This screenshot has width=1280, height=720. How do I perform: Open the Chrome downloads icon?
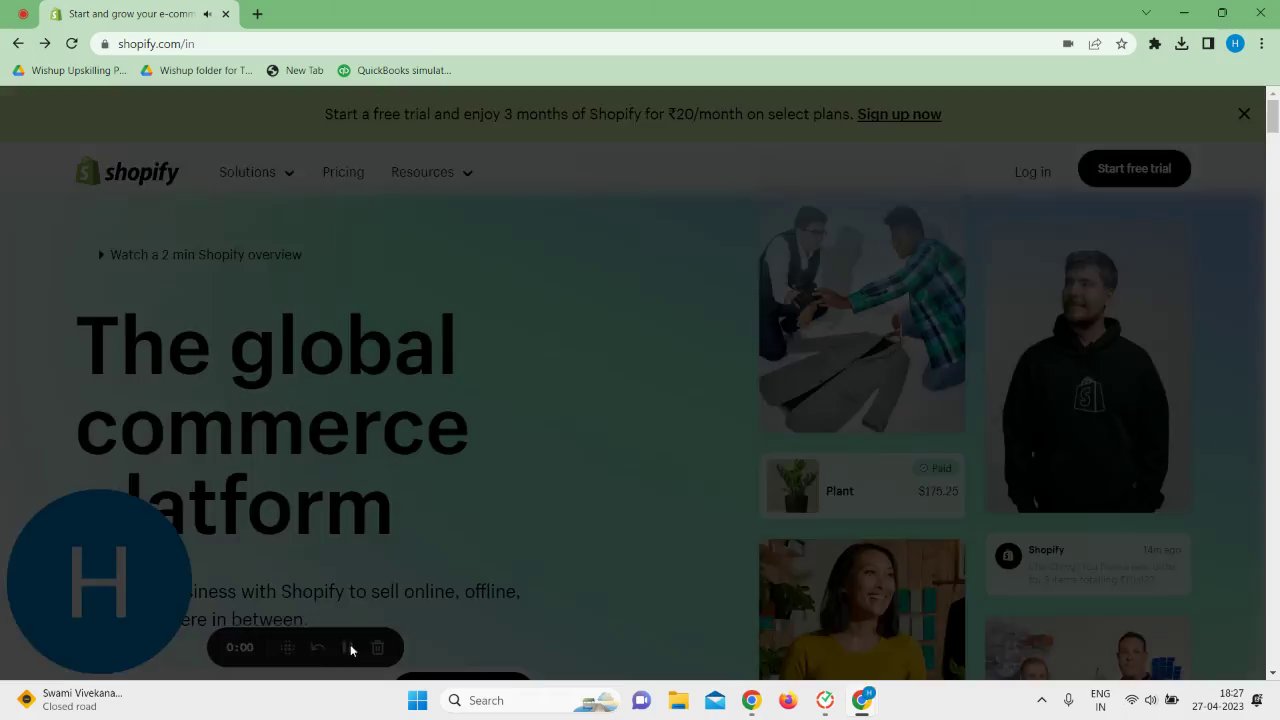coord(1182,44)
